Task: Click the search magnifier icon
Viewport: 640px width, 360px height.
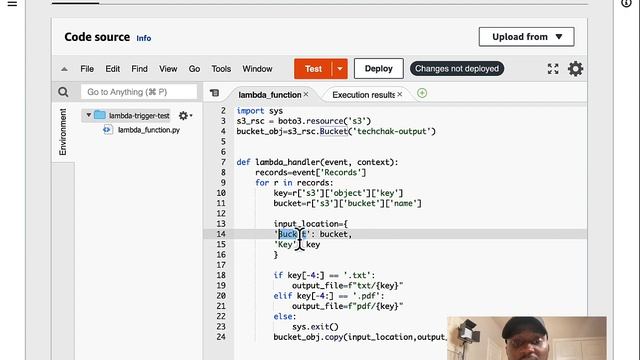Action: [x=63, y=92]
